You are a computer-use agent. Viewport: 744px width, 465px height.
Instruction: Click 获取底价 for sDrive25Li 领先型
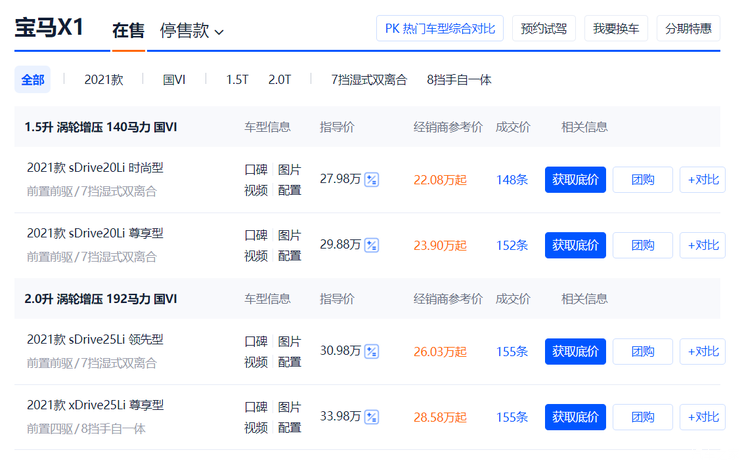[575, 352]
